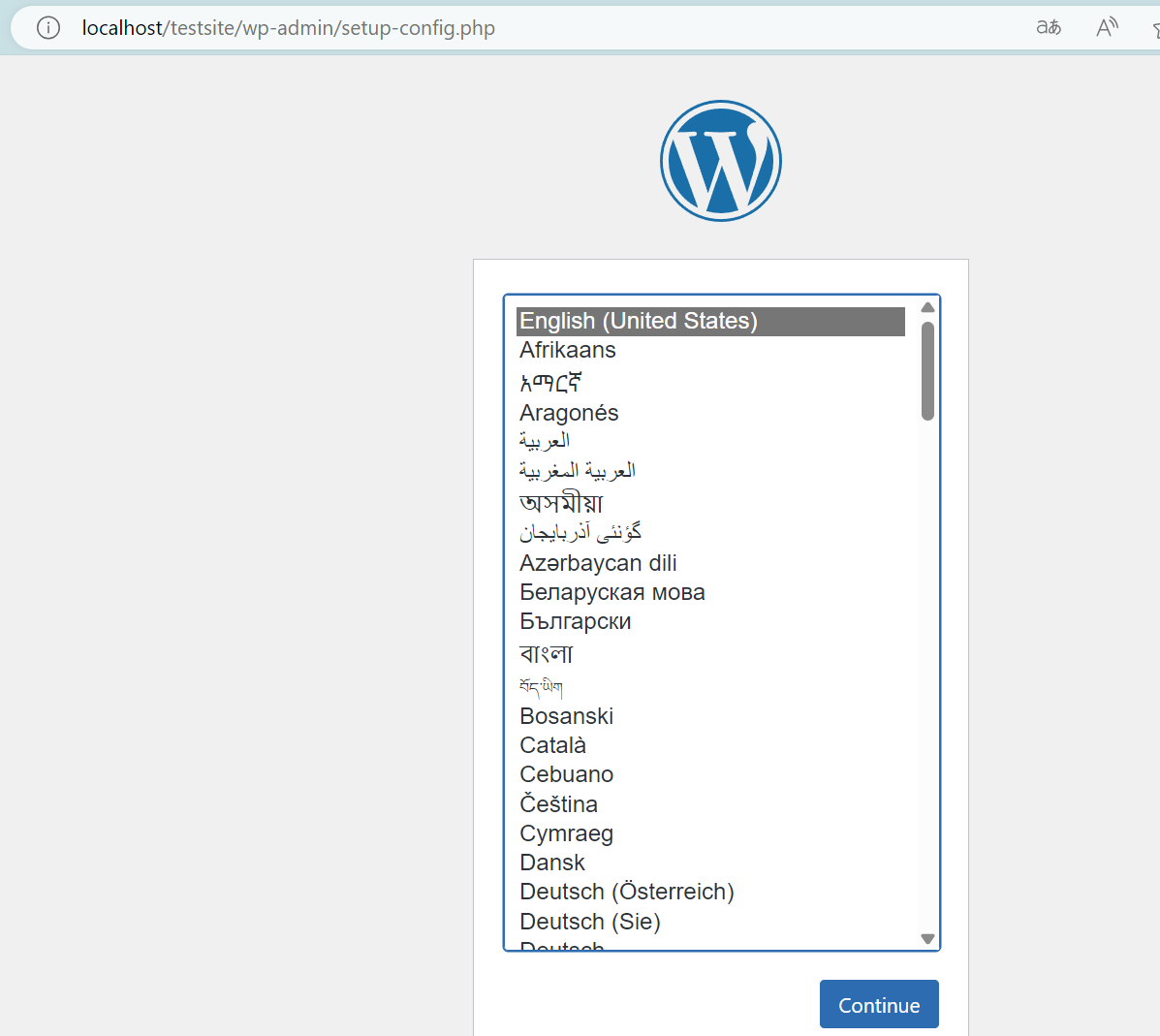Click the language list scroll up arrow

(927, 307)
